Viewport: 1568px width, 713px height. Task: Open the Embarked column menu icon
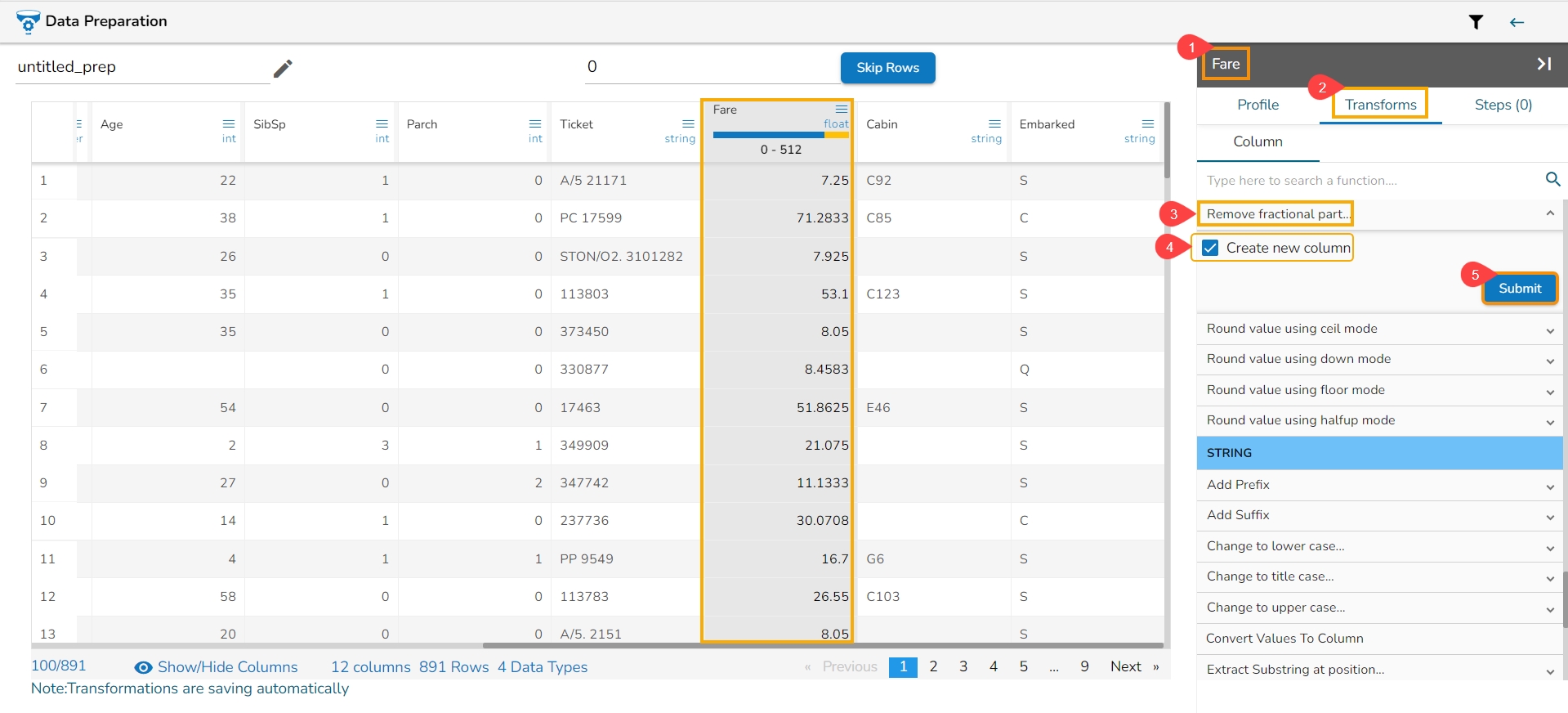point(1147,124)
